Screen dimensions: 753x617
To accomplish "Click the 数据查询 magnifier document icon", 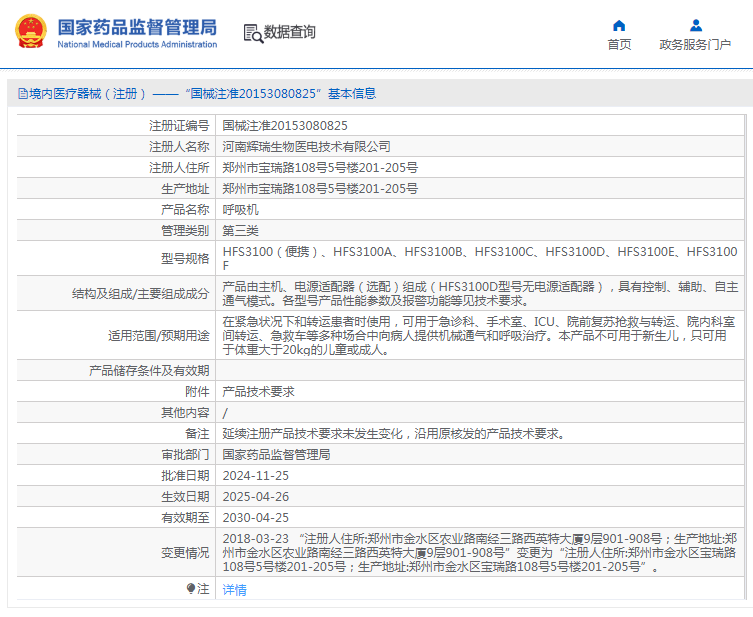I will tap(252, 33).
